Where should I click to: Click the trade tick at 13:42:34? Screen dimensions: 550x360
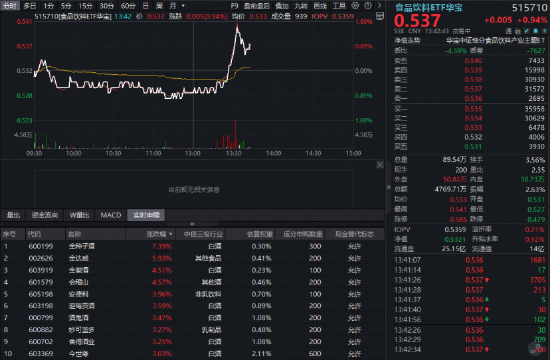click(469, 349)
